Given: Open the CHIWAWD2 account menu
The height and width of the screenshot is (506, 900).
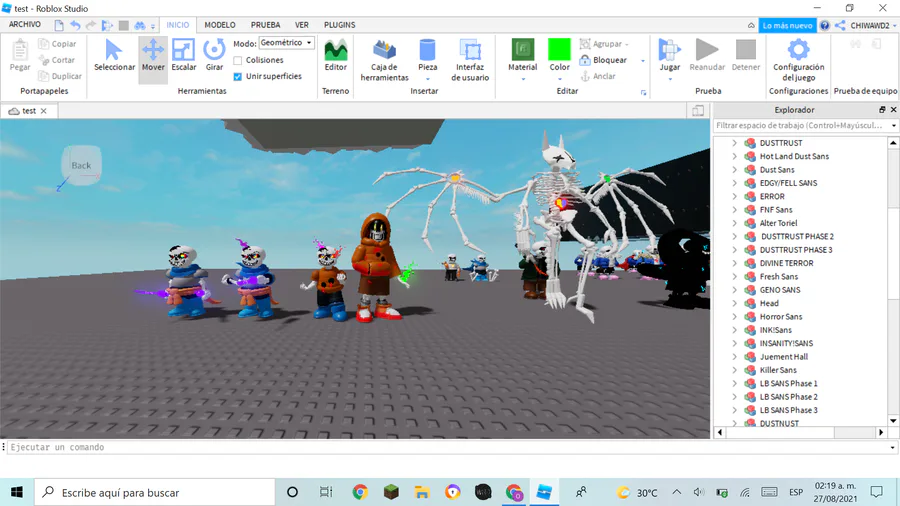Looking at the screenshot, I should [873, 25].
